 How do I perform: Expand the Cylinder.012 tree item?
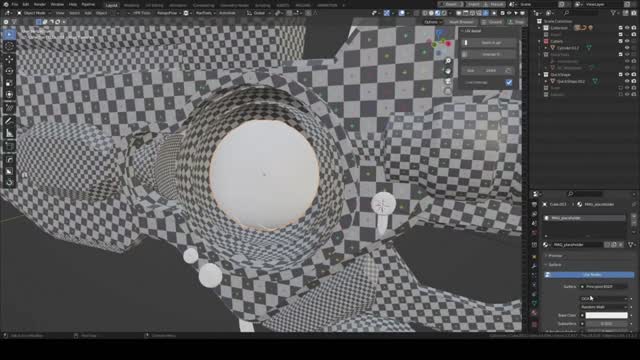(546, 48)
